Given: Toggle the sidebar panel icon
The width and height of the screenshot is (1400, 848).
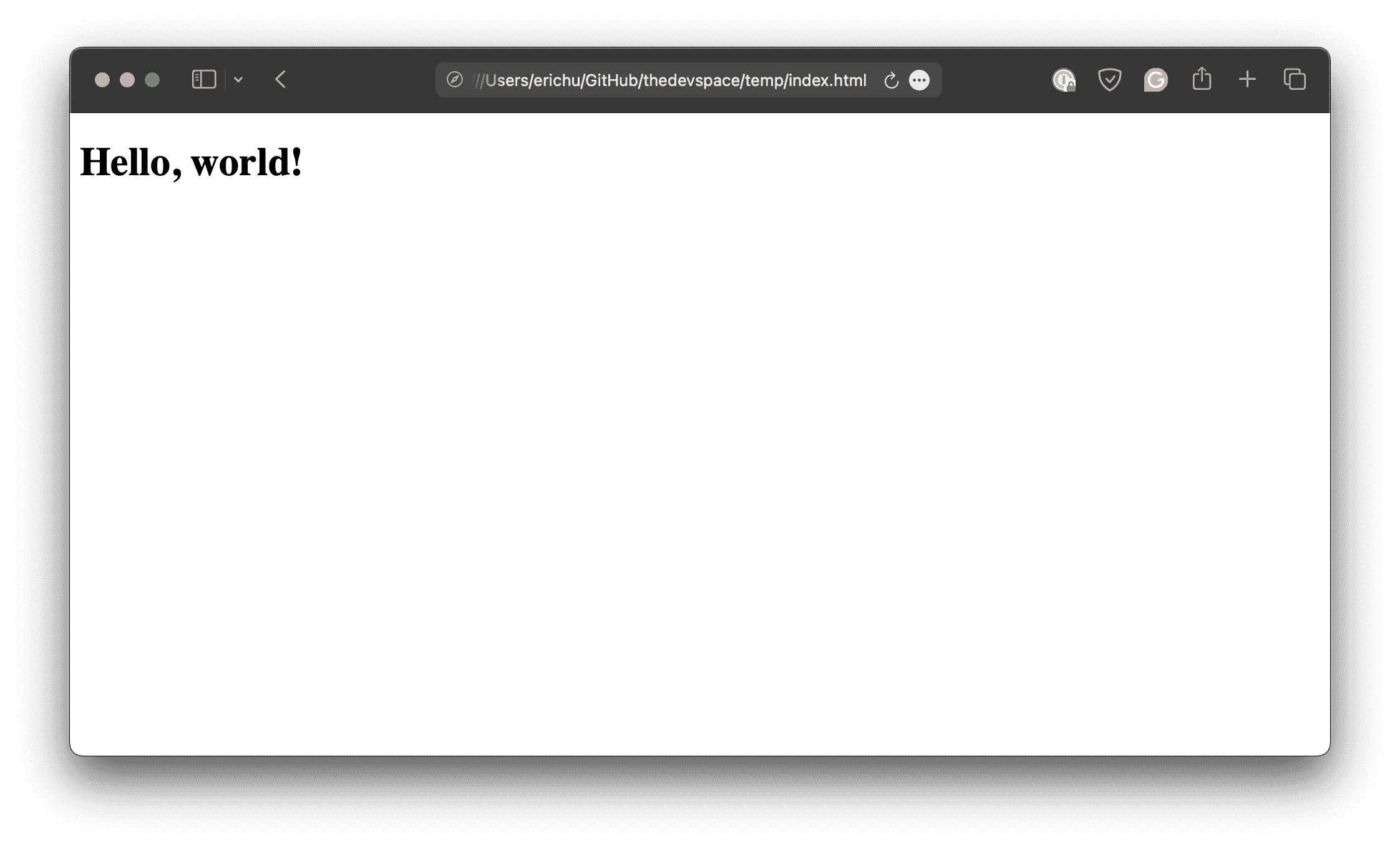Looking at the screenshot, I should coord(204,80).
